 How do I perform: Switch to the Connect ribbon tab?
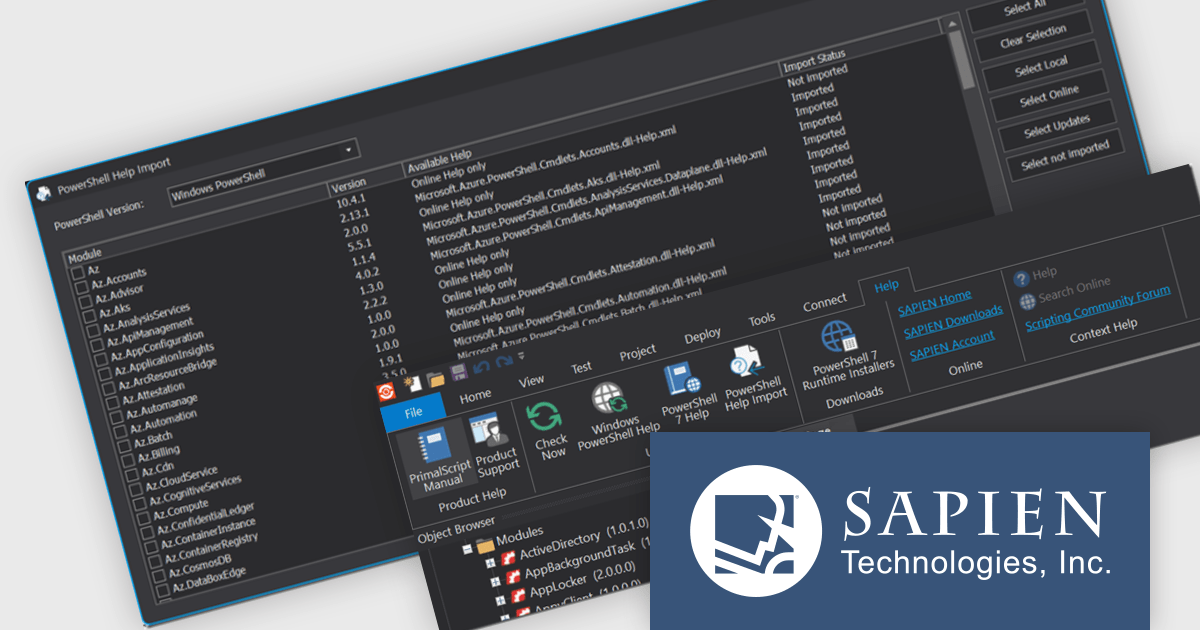(x=825, y=302)
